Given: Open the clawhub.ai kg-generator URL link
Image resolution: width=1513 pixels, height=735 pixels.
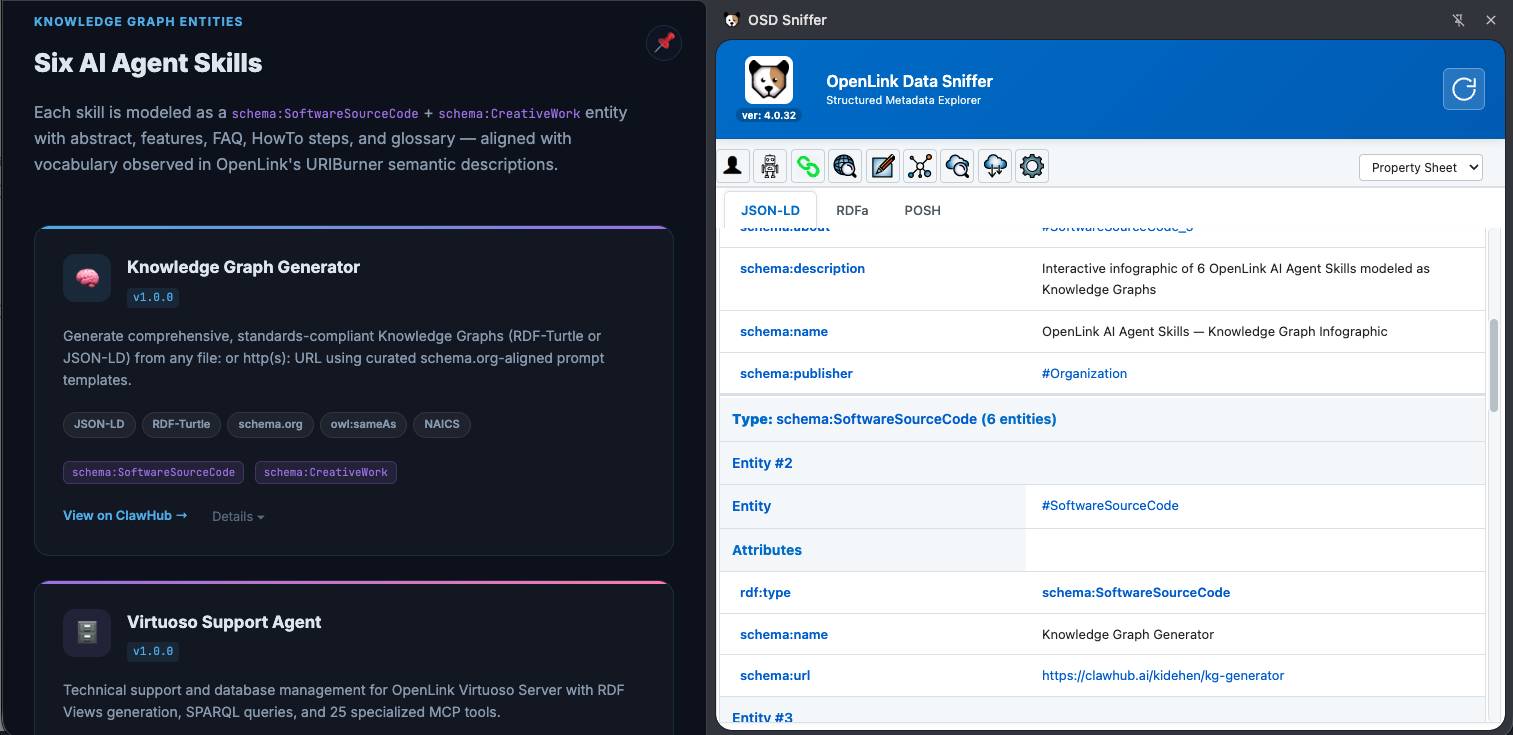Looking at the screenshot, I should click(1163, 676).
